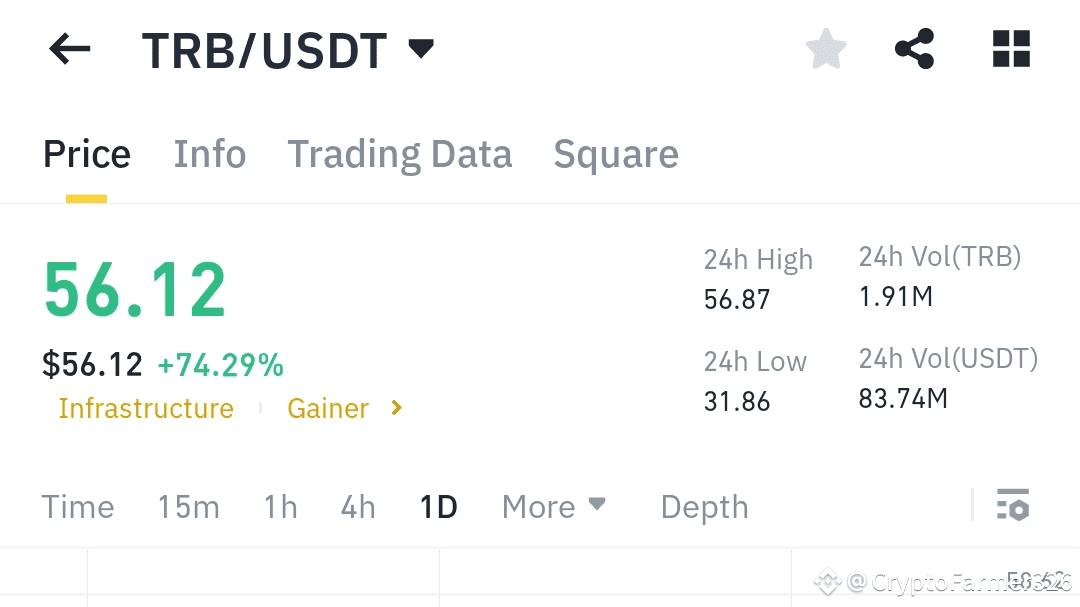The image size is (1080, 607).
Task: Go back with the left arrow icon
Action: tap(70, 49)
